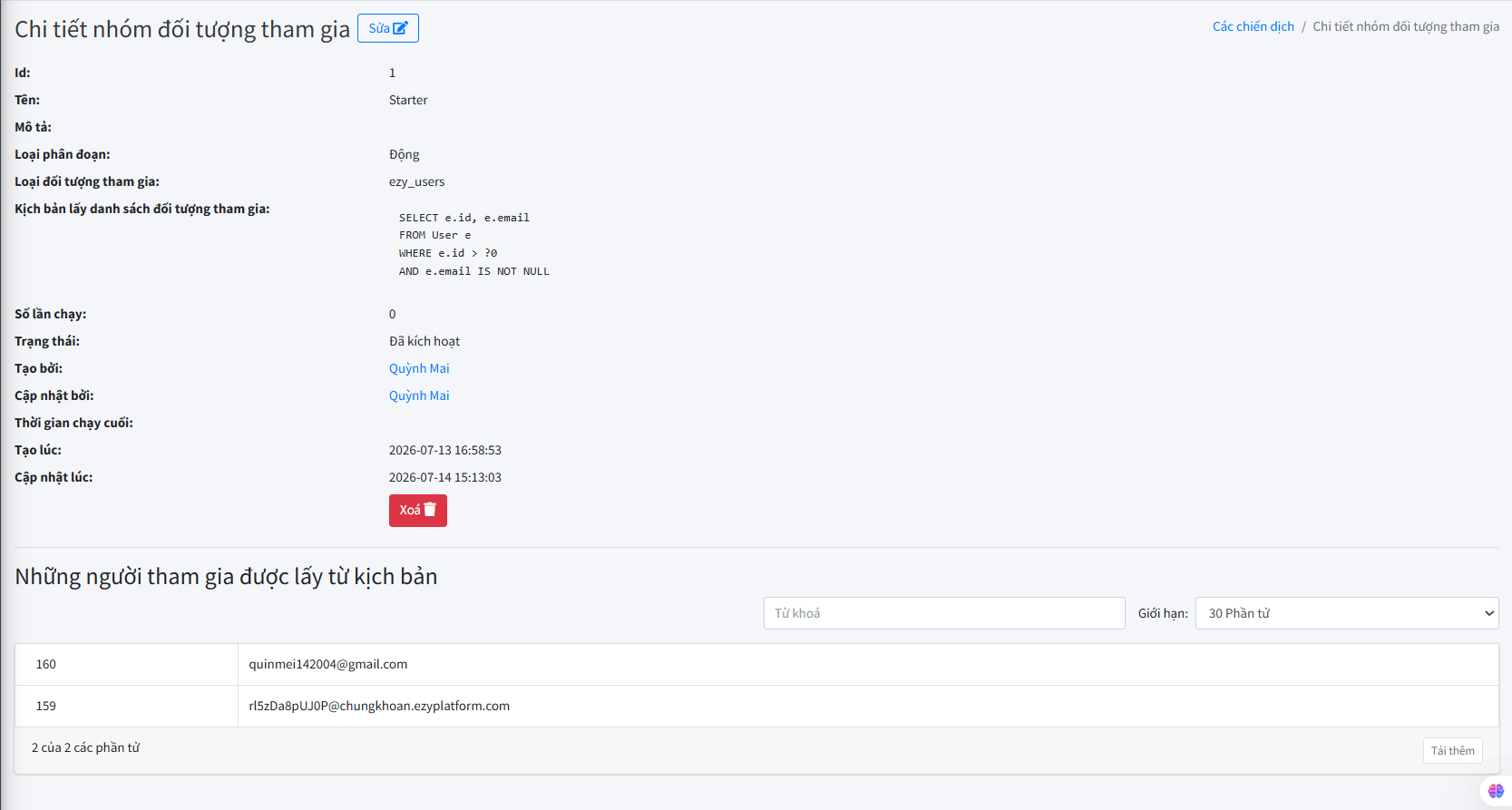This screenshot has width=1512, height=810.
Task: Click the Giới hạn label
Action: click(1163, 613)
